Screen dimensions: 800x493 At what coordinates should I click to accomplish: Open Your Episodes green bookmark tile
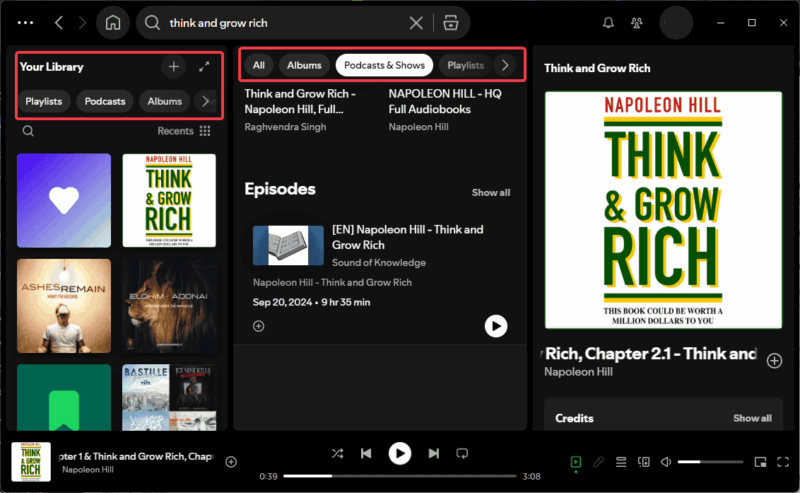tap(64, 398)
